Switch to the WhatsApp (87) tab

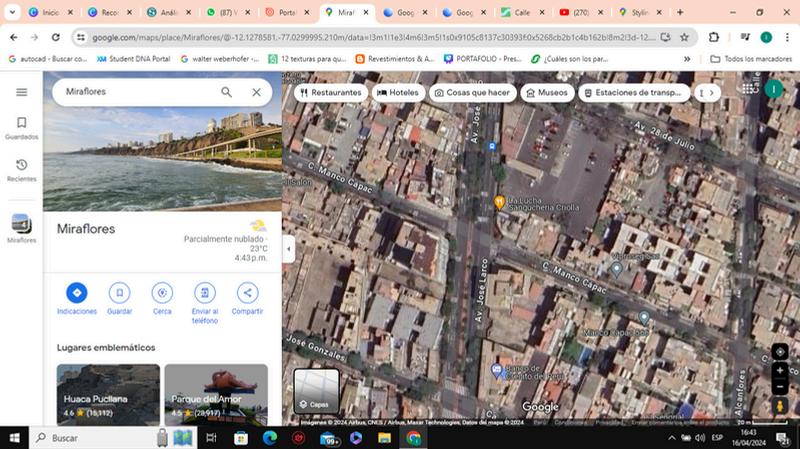(x=228, y=12)
